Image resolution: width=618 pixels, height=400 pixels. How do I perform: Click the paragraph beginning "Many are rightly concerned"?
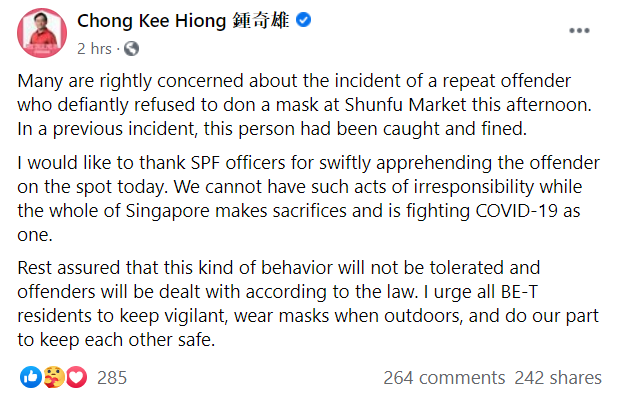point(300,104)
